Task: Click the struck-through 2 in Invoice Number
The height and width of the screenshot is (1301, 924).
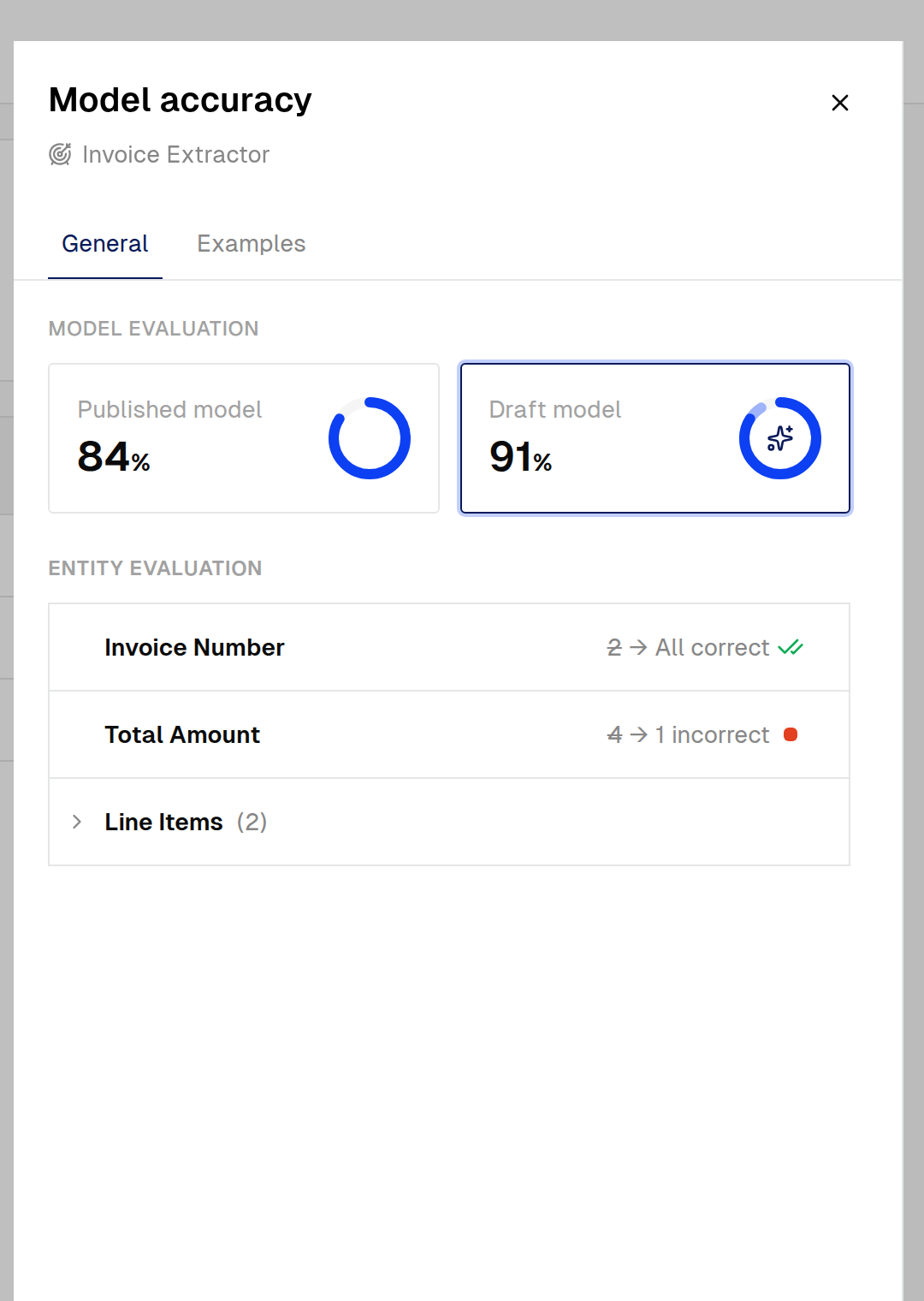Action: pyautogui.click(x=614, y=647)
